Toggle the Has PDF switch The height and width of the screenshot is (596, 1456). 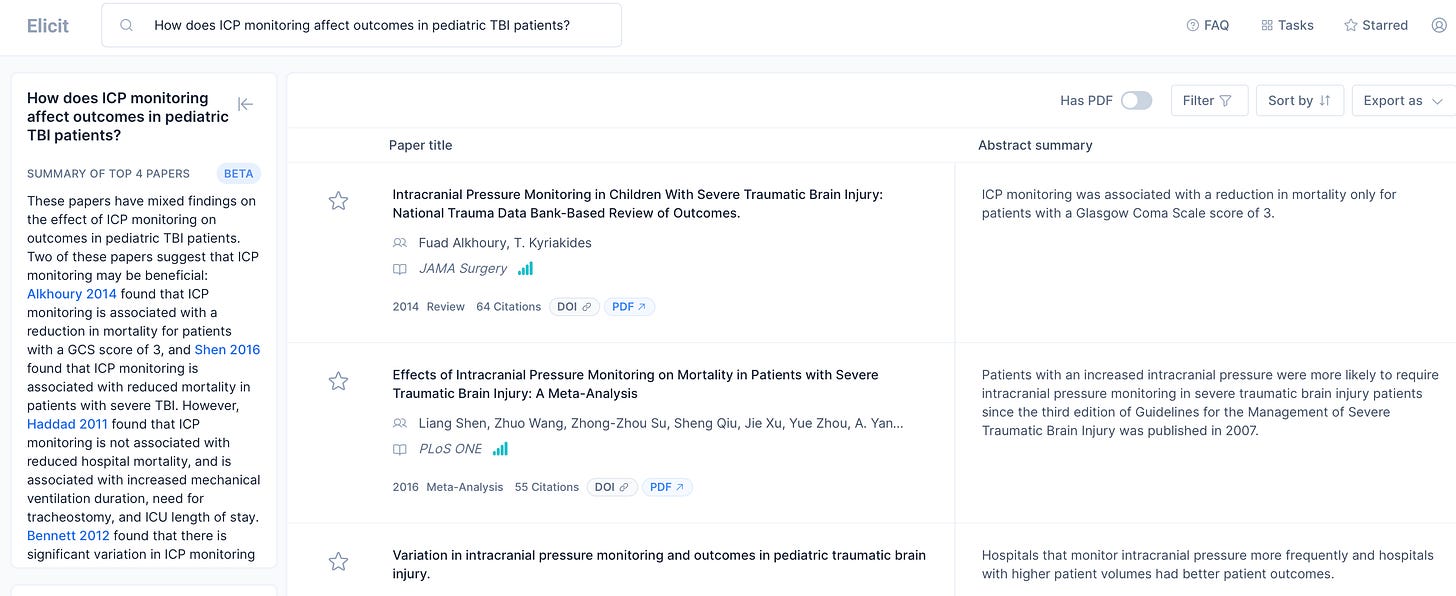[x=1136, y=100]
